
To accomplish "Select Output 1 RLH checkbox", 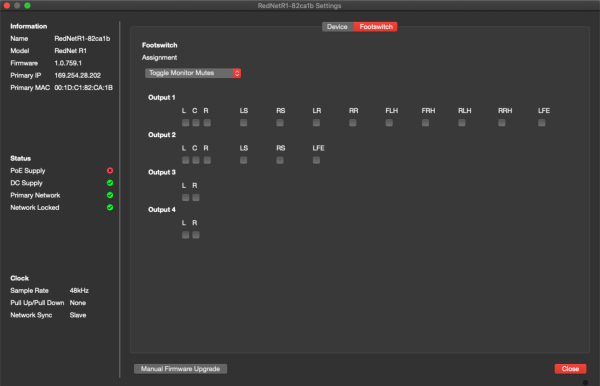I will (x=462, y=123).
